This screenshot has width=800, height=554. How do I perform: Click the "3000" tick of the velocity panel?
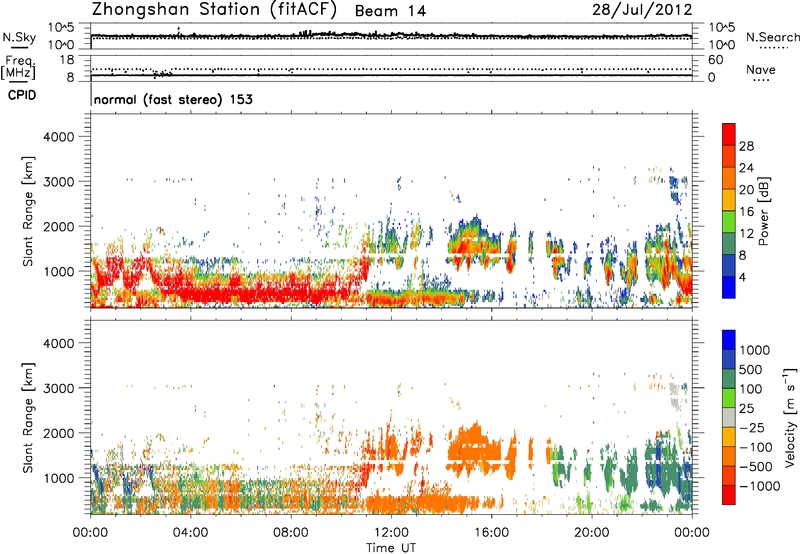click(x=59, y=388)
